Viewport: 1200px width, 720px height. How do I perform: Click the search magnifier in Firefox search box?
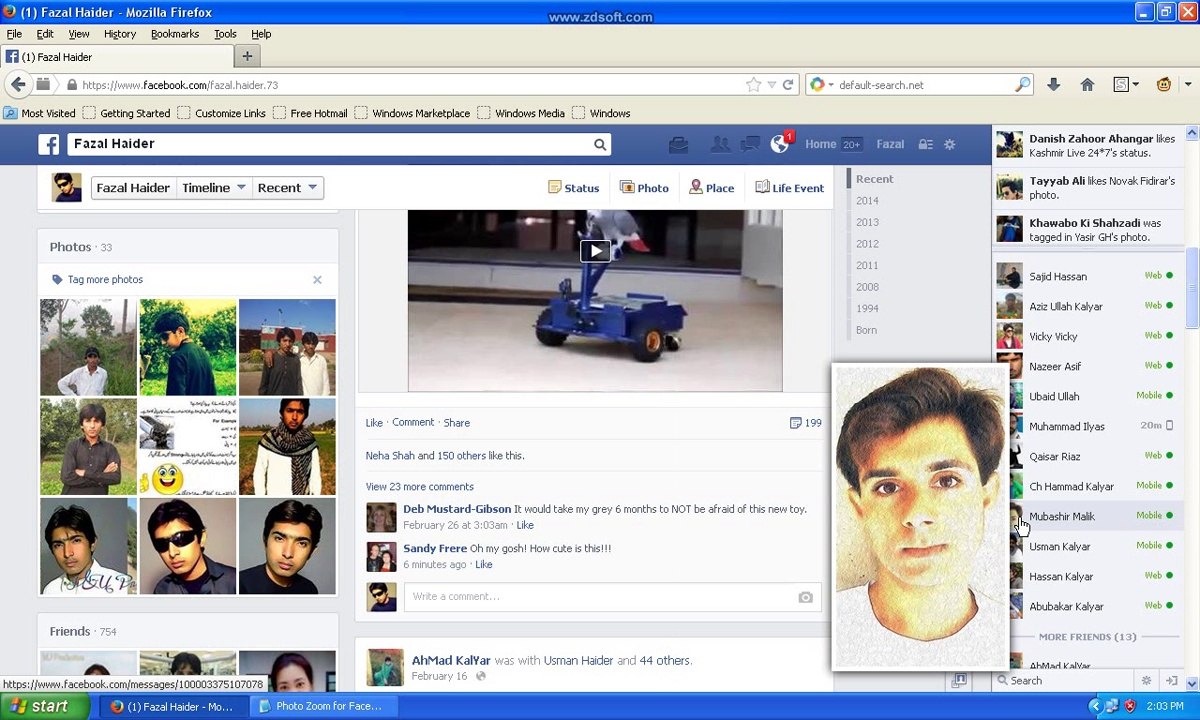click(x=1022, y=85)
